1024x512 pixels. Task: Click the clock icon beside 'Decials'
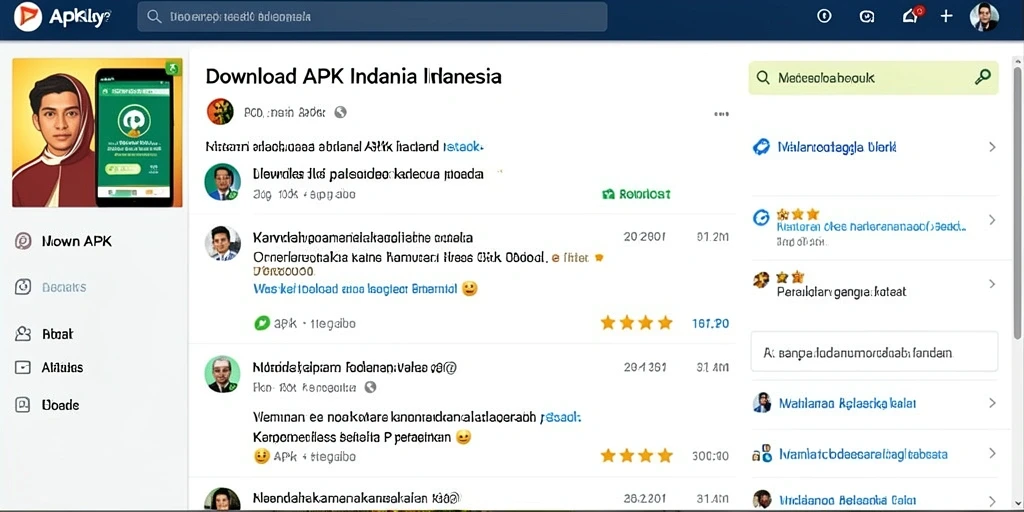click(23, 287)
